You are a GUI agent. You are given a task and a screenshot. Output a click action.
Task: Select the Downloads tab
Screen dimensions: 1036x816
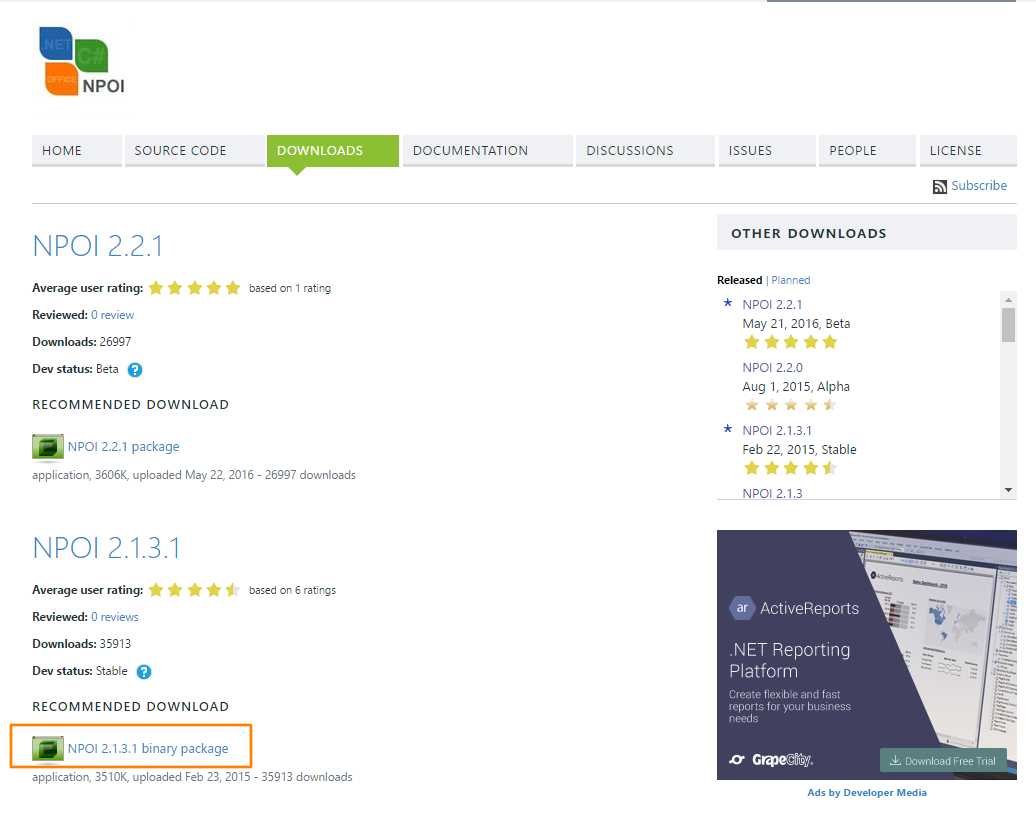(333, 151)
